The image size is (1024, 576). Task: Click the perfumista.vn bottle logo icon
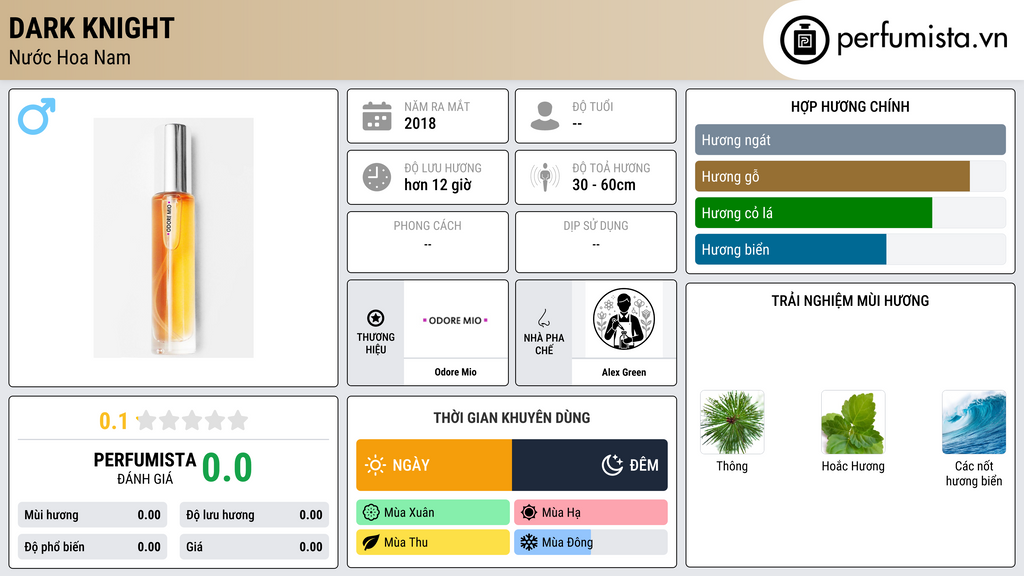(804, 40)
